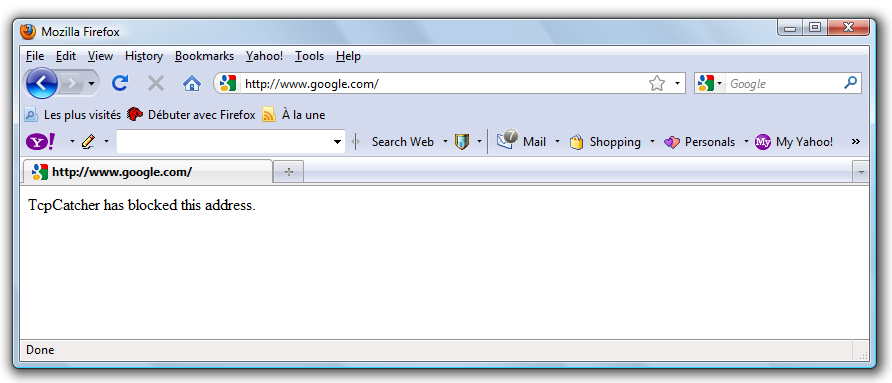Open the back/forward history dropdown arrow

click(91, 84)
